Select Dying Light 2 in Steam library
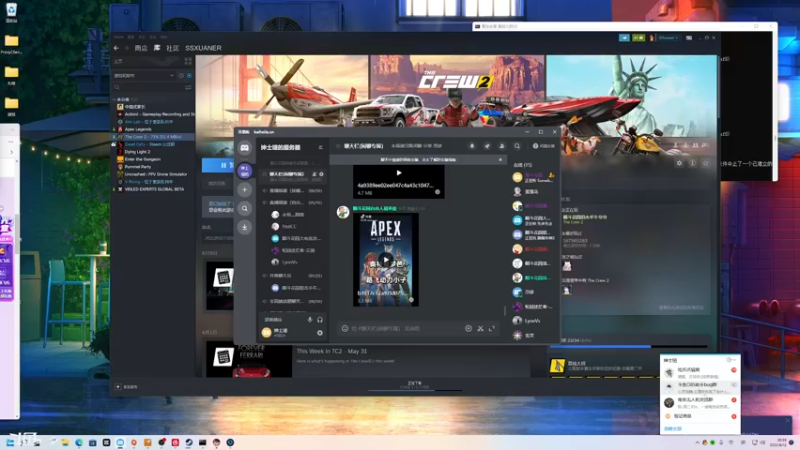This screenshot has width=800, height=450. tap(137, 152)
